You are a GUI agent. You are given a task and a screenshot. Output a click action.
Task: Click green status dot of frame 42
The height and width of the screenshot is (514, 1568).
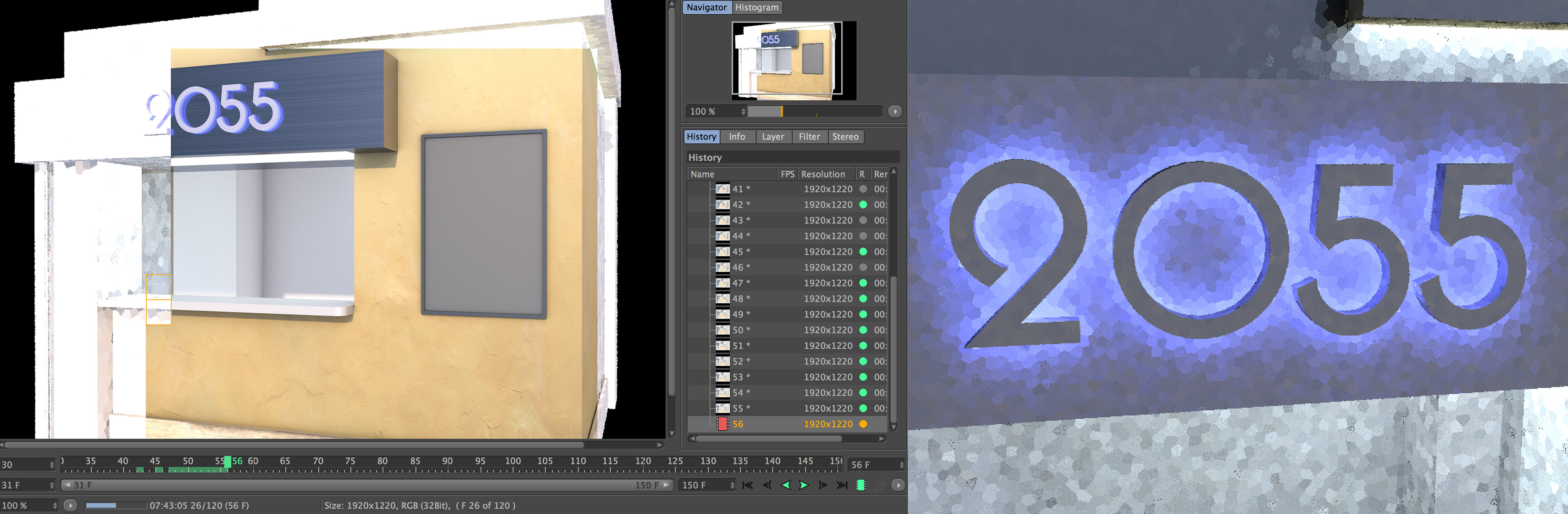862,205
